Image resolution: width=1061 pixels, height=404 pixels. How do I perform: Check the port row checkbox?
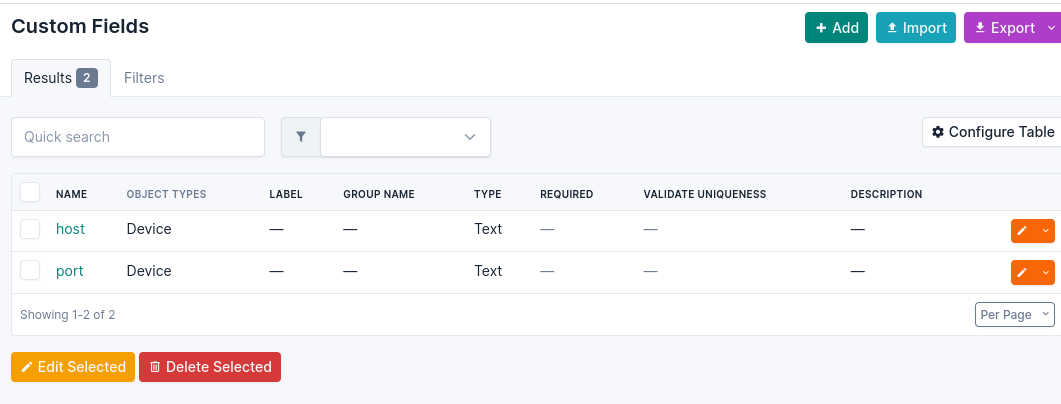click(x=30, y=271)
